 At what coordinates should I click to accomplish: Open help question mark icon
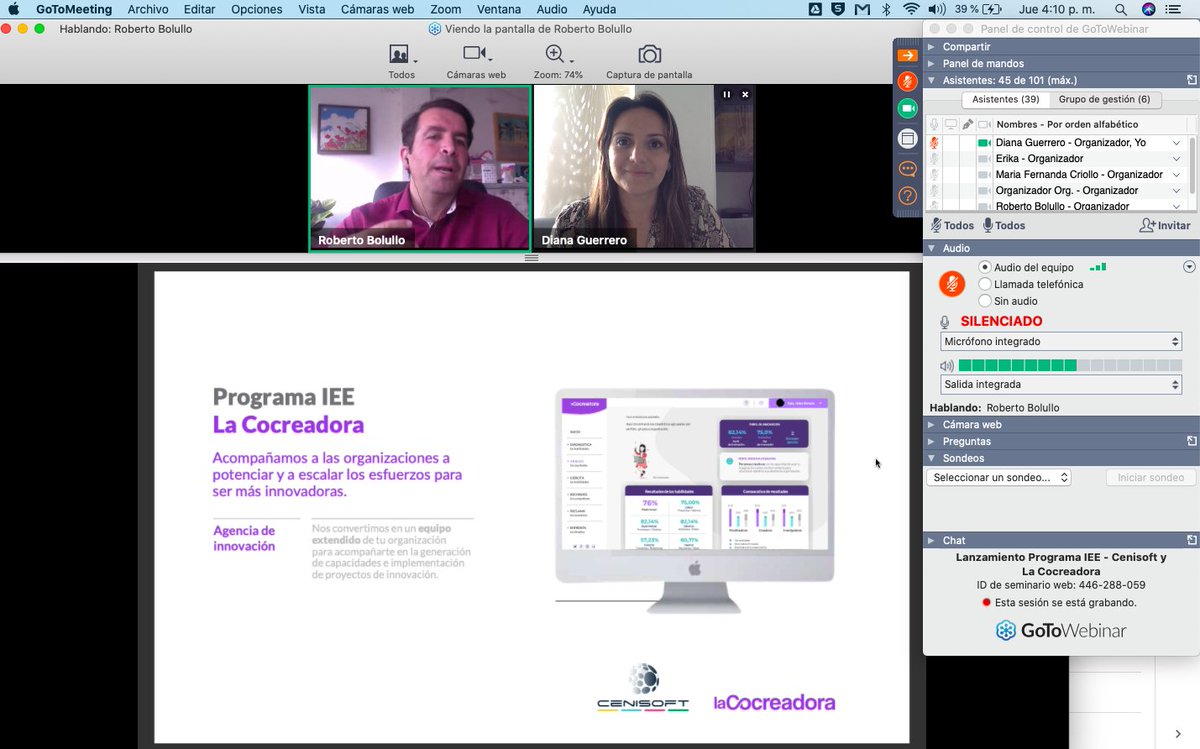click(907, 196)
